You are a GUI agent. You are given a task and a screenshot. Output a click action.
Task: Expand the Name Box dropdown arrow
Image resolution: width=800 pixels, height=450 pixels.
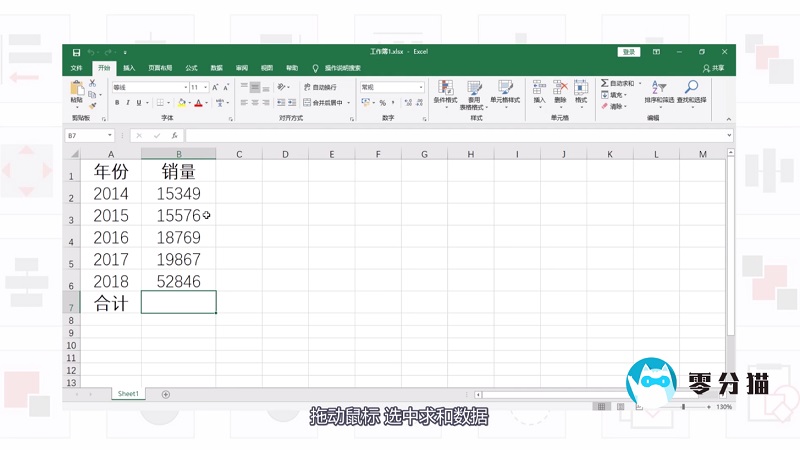(x=109, y=135)
